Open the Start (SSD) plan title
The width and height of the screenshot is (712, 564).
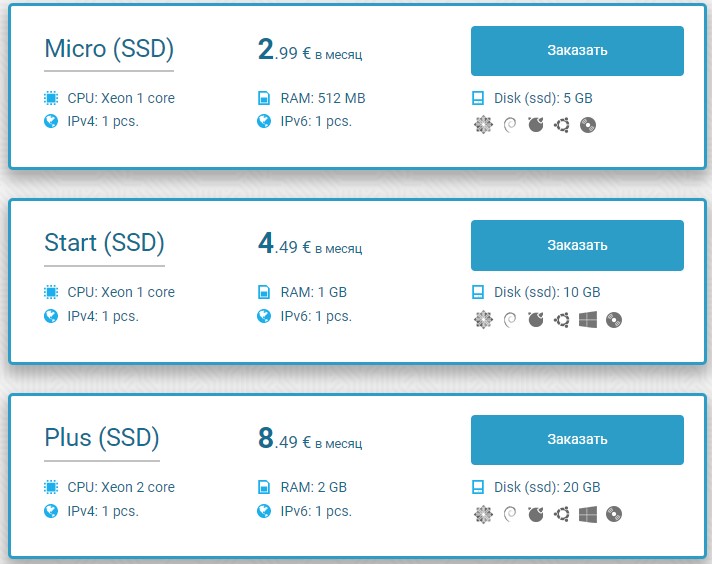coord(104,243)
